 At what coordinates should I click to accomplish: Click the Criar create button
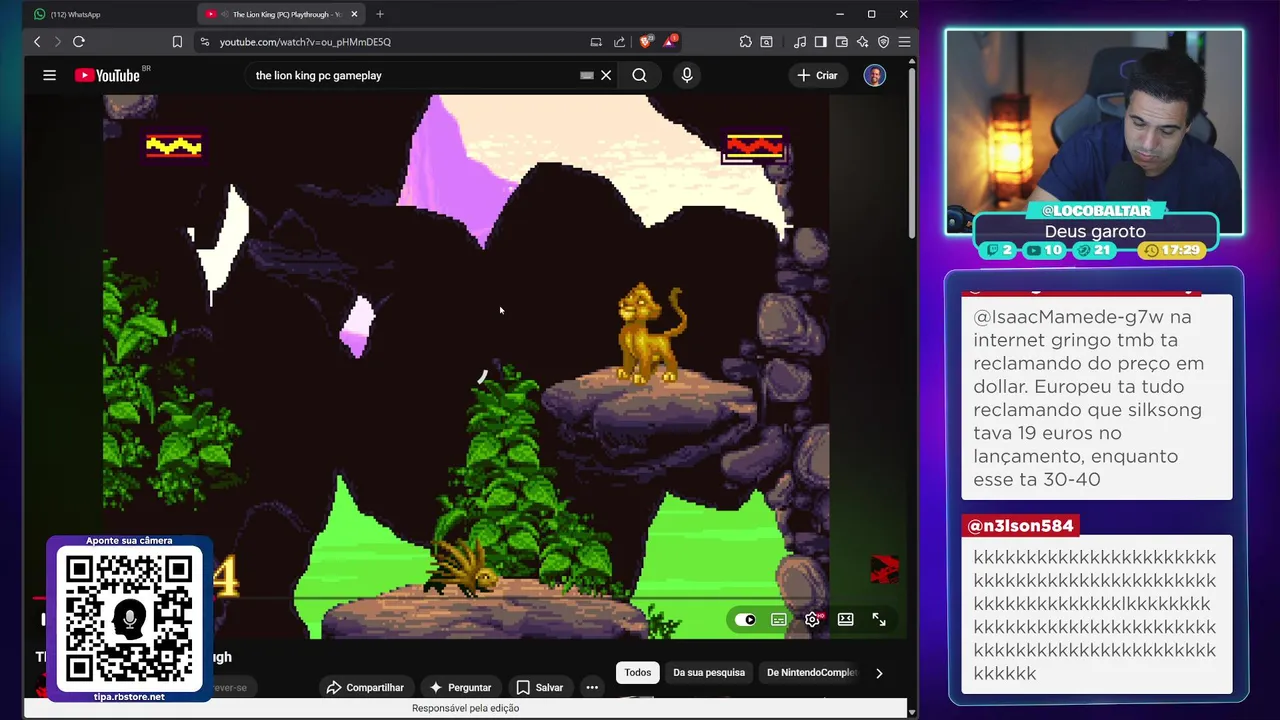[817, 75]
